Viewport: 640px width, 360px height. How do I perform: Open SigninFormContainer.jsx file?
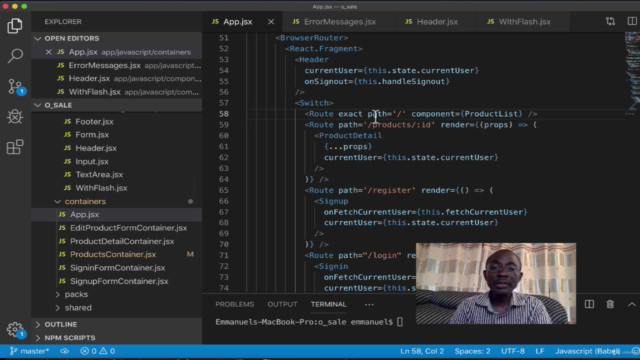117,268
